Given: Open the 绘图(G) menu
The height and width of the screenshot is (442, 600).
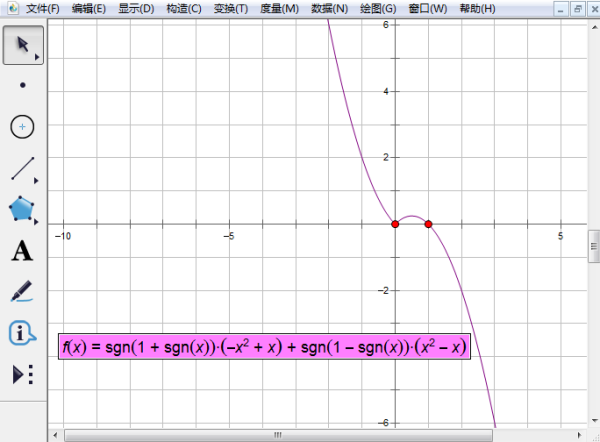Looking at the screenshot, I should pyautogui.click(x=378, y=8).
